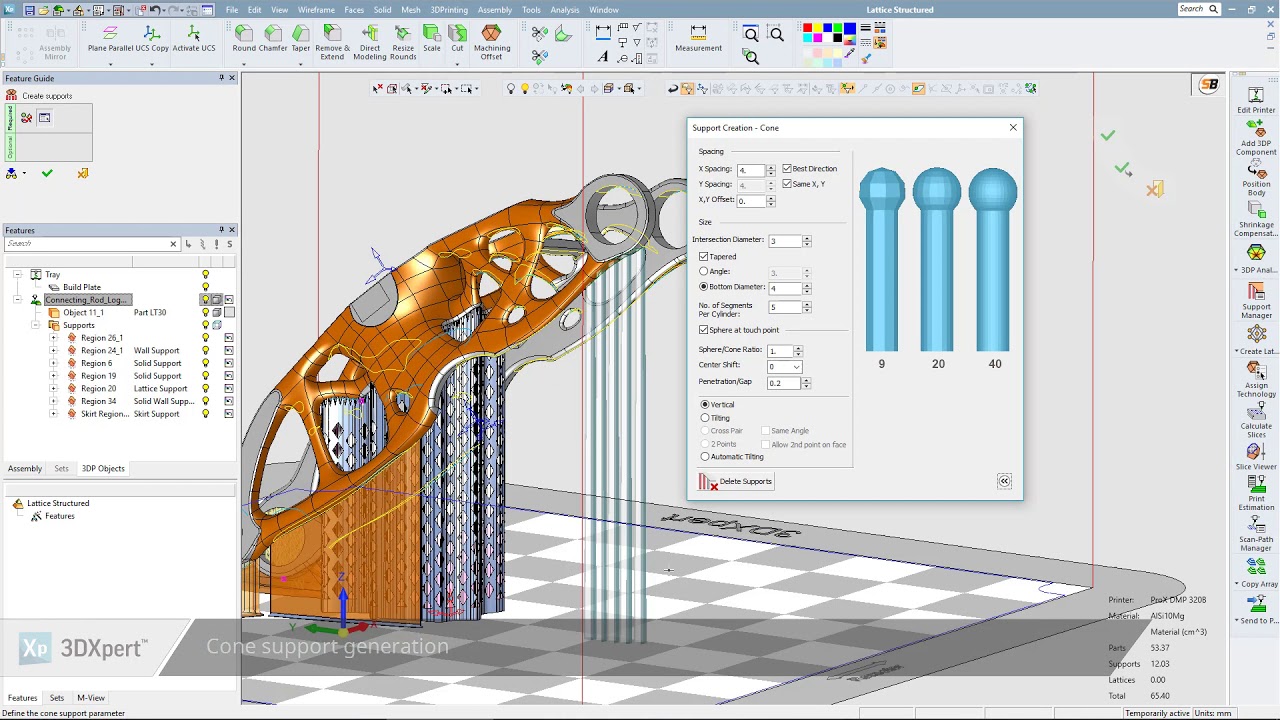Open Assign Technology tool

pos(1256,380)
